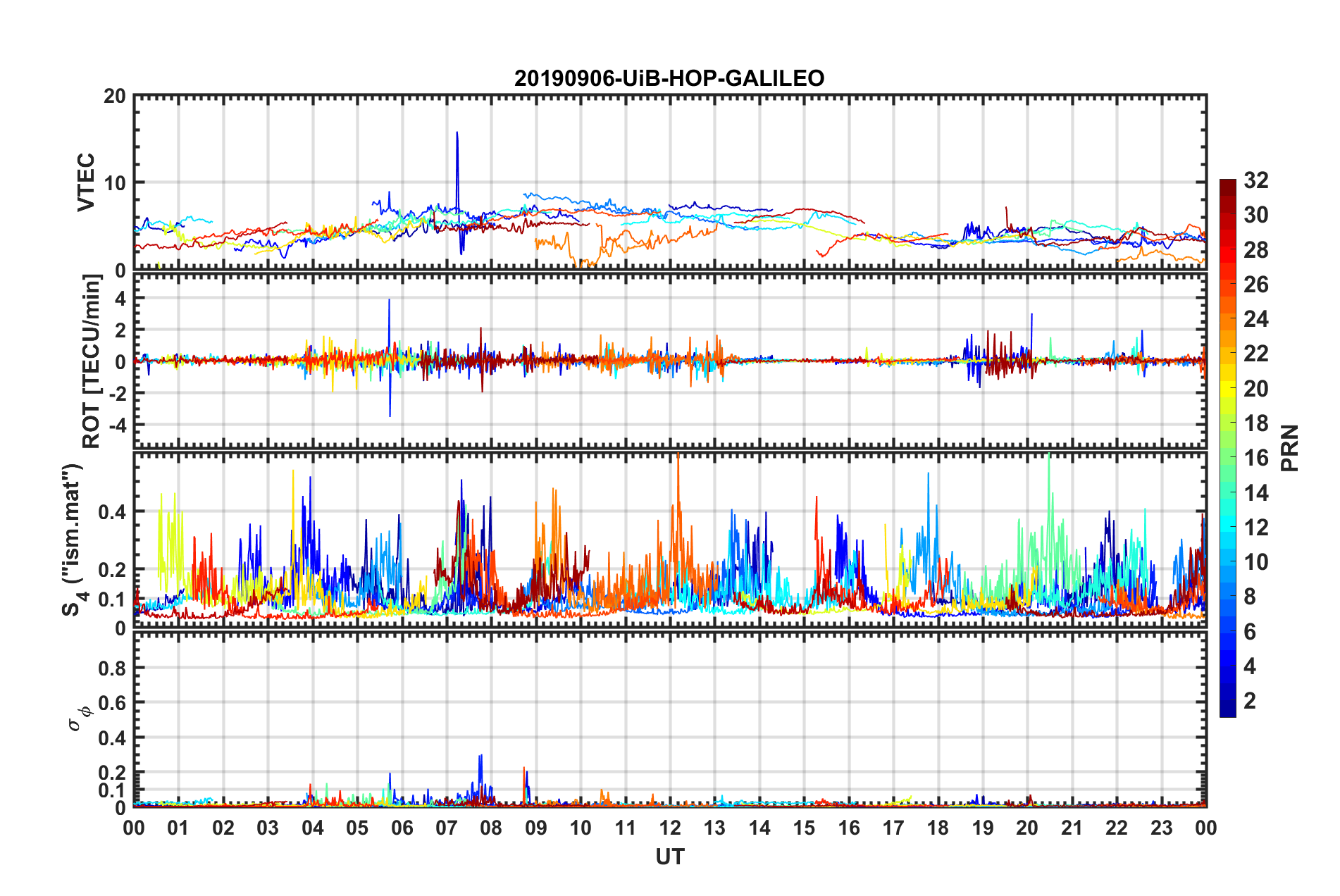Click the dark red top of the colorbar
Image resolution: width=1340 pixels, height=896 pixels.
1227,184
